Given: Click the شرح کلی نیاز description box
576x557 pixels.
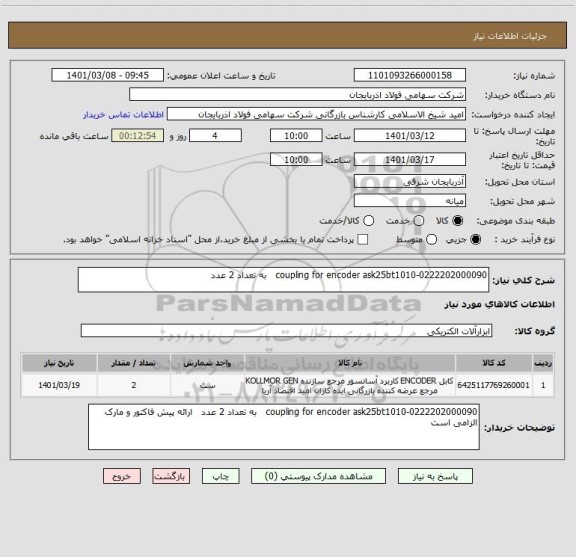Looking at the screenshot, I should 283,280.
